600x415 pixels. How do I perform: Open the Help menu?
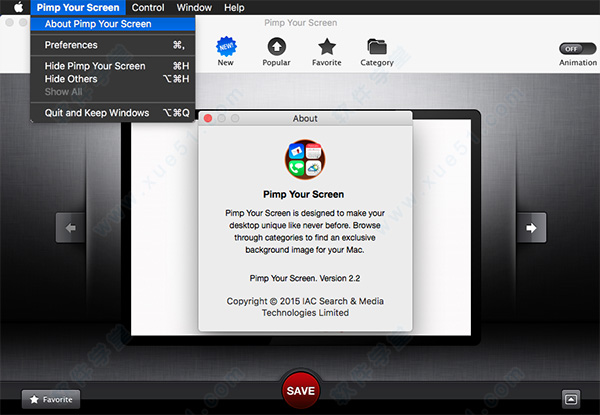[234, 7]
